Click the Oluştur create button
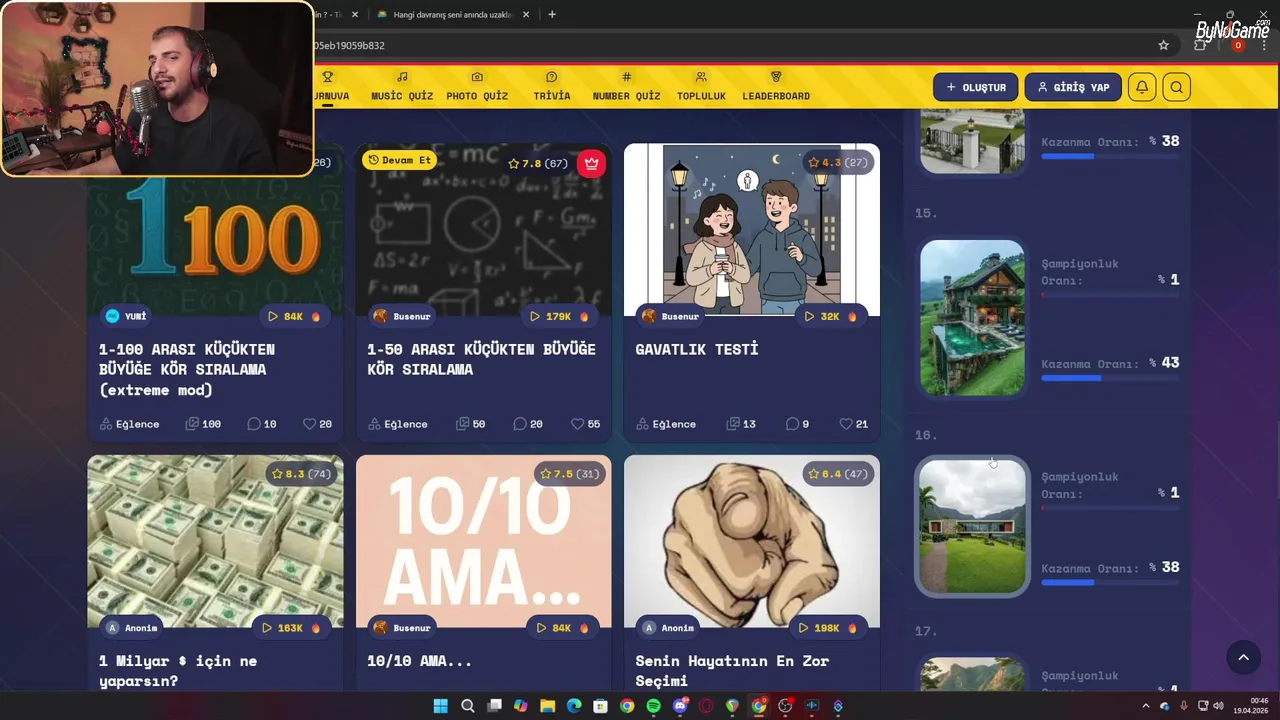The image size is (1280, 720). [976, 87]
